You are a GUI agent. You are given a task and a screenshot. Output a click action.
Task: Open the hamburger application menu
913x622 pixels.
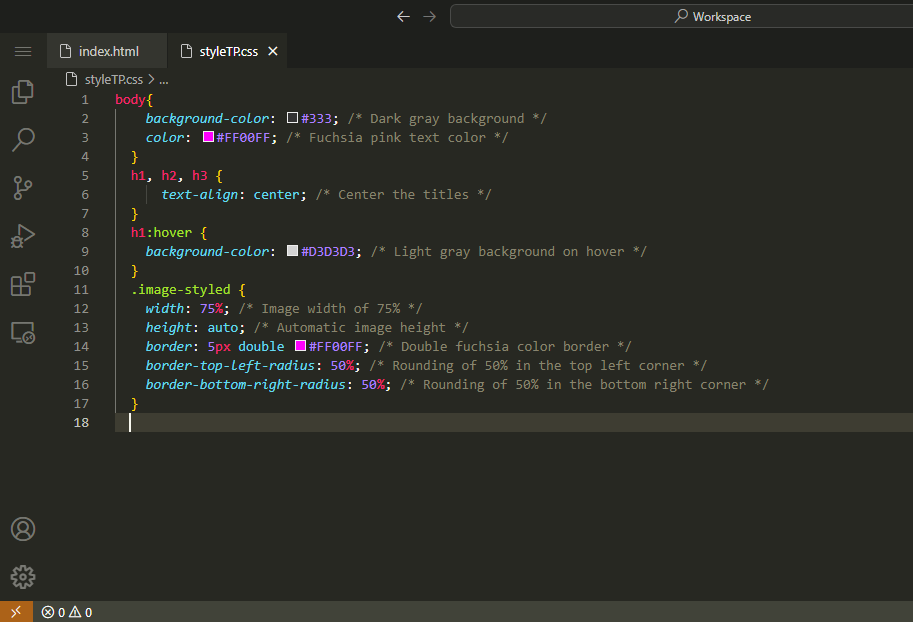coord(23,51)
